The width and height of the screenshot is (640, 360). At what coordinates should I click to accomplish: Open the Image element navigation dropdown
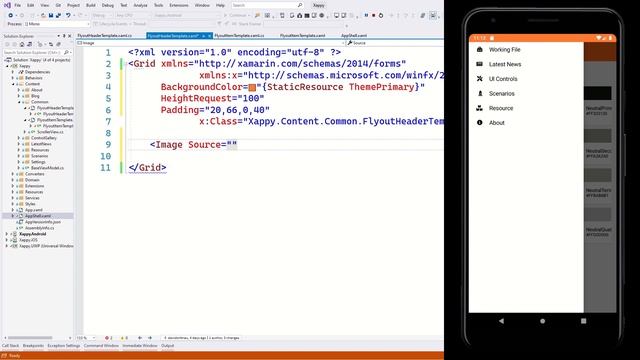pos(211,43)
